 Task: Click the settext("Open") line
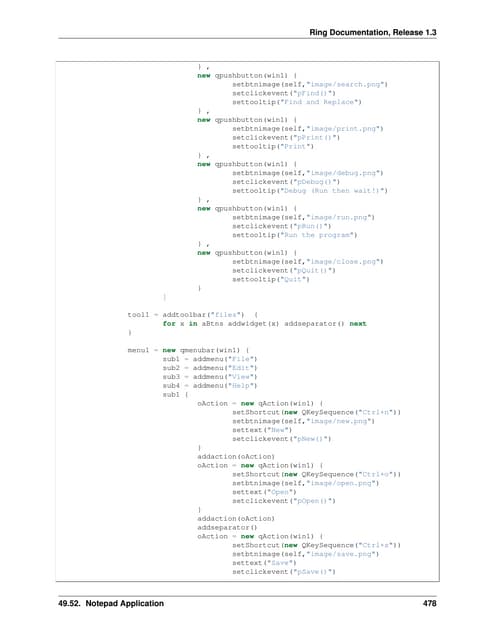(264, 492)
